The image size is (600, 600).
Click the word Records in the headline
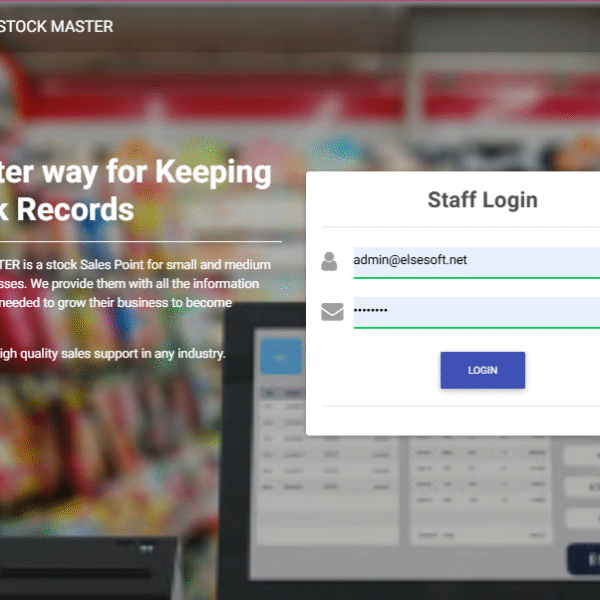[x=78, y=209]
